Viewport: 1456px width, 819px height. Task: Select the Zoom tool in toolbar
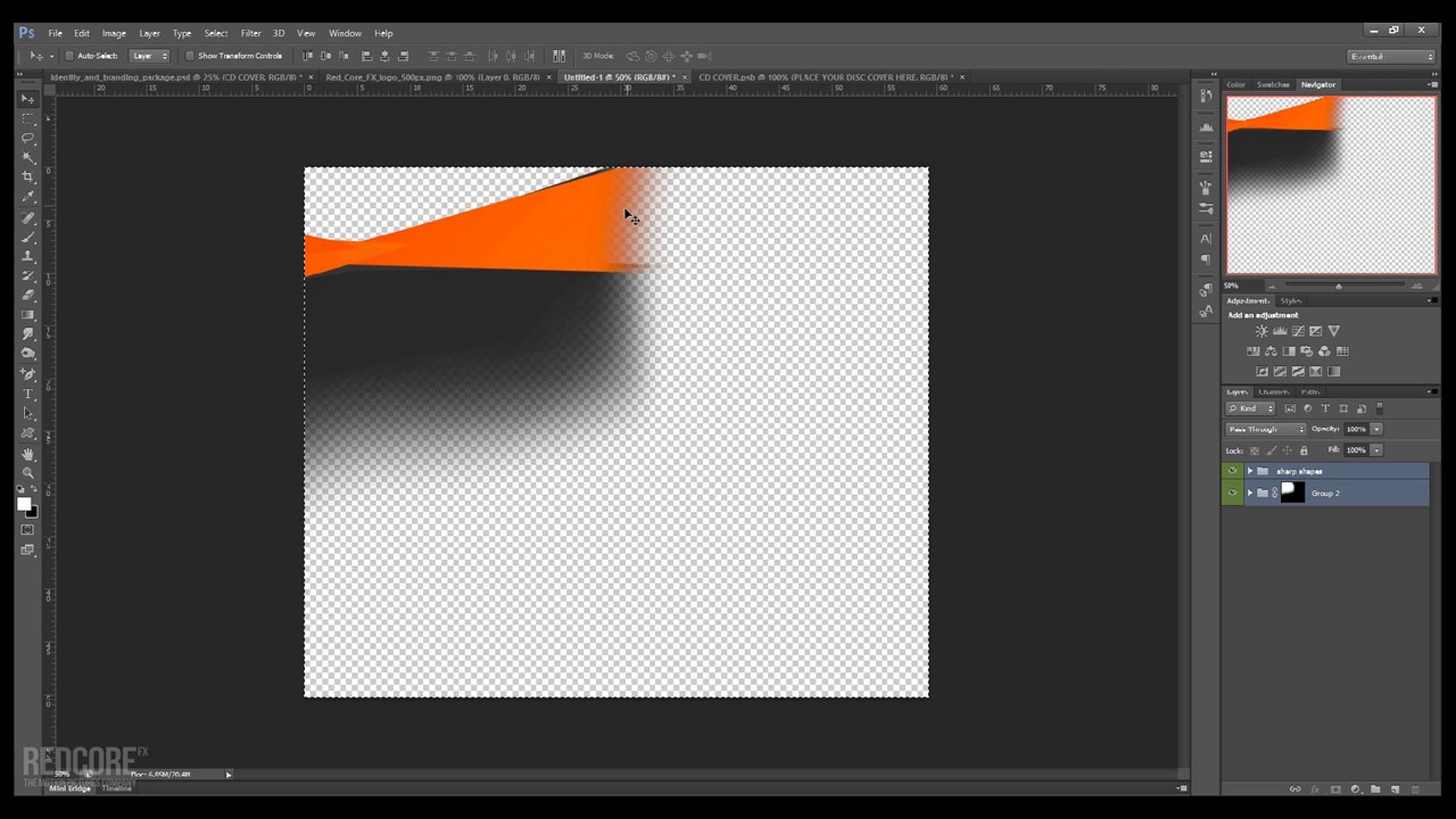[x=28, y=473]
